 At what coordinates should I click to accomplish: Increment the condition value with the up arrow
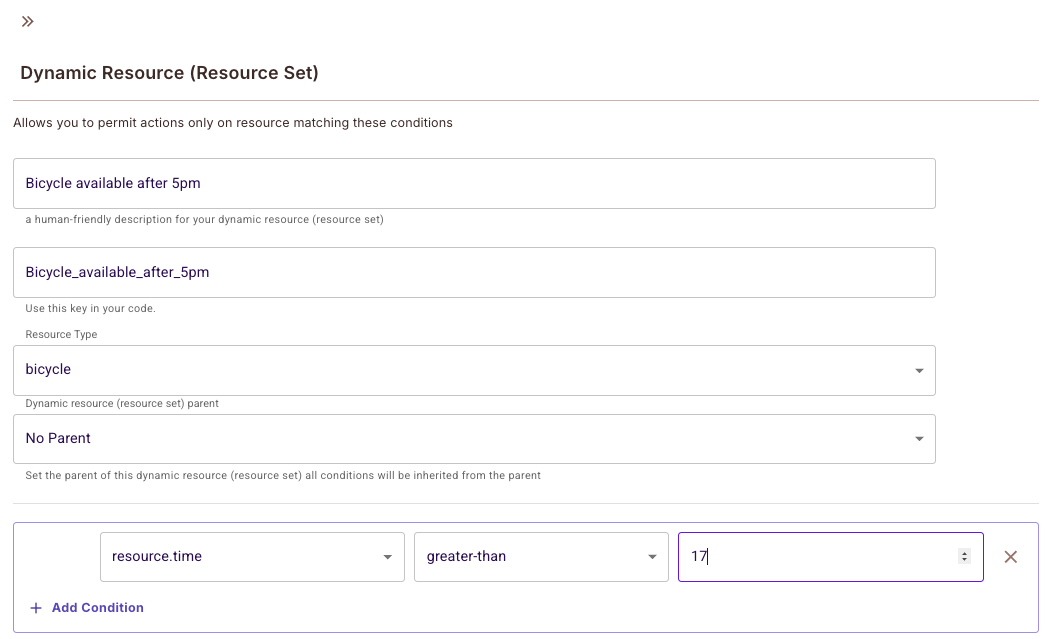click(962, 551)
